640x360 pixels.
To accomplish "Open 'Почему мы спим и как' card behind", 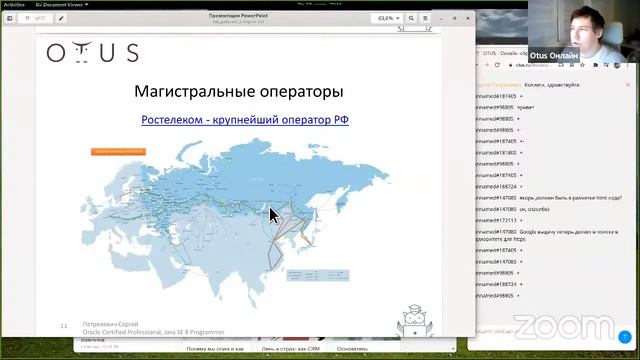I will pyautogui.click(x=215, y=349).
